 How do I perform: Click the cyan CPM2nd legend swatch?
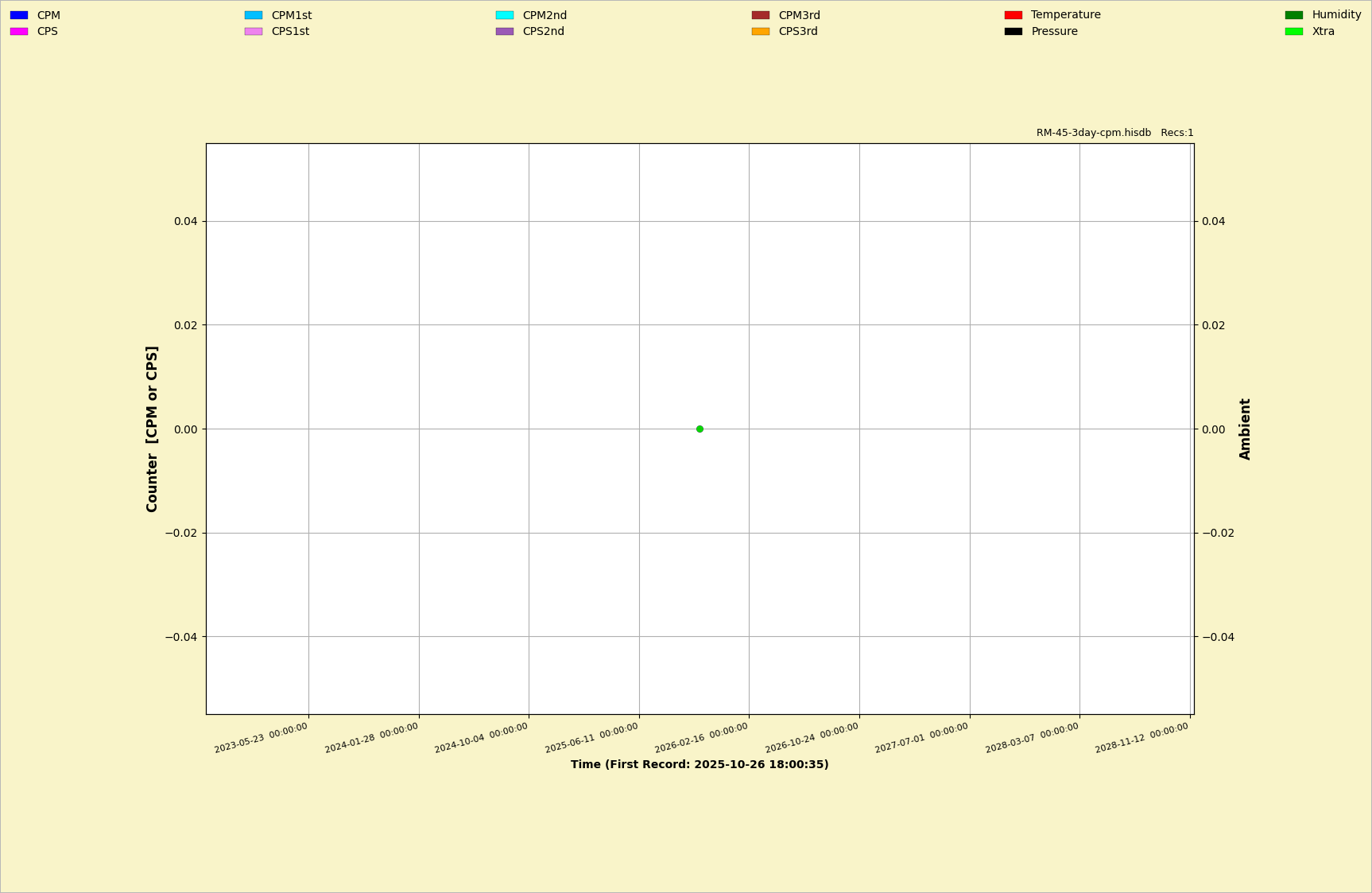point(505,15)
